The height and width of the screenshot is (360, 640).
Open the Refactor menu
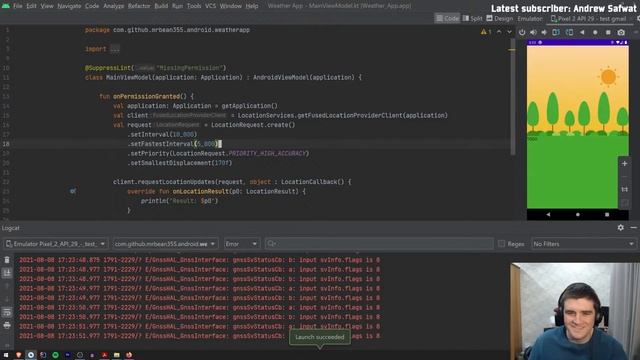click(x=139, y=6)
